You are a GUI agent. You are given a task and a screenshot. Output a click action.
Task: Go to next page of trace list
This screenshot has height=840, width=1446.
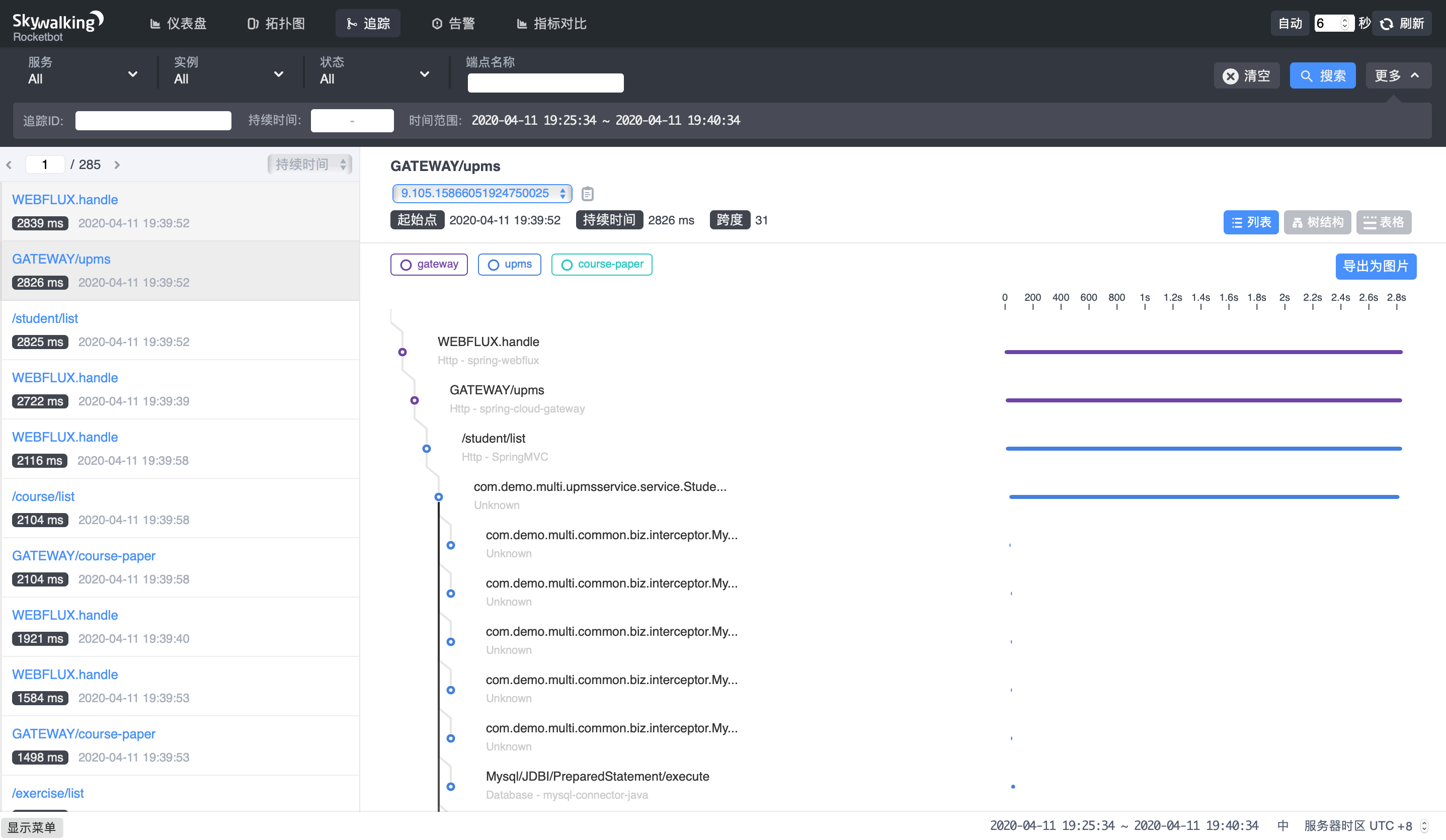click(x=117, y=165)
